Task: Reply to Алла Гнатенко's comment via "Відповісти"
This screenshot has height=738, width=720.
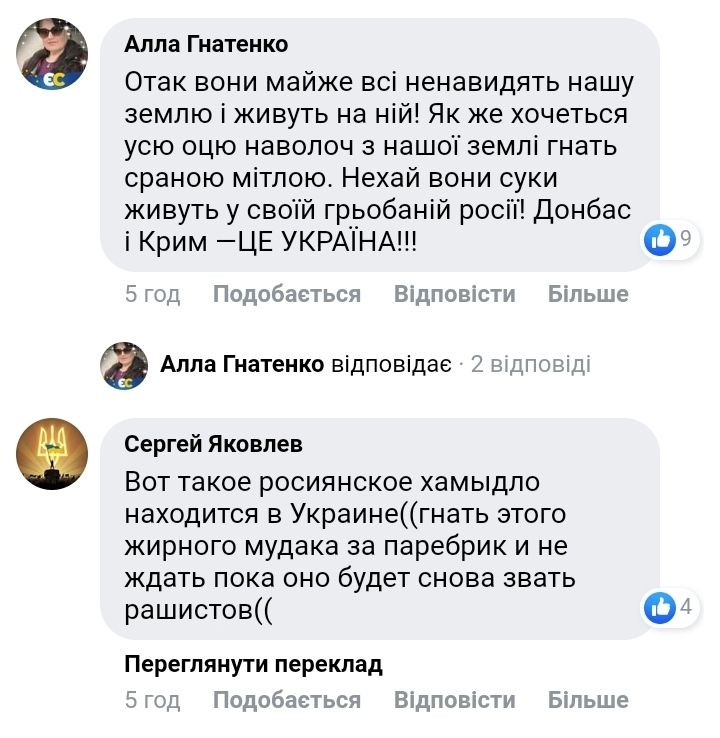Action: [x=454, y=294]
